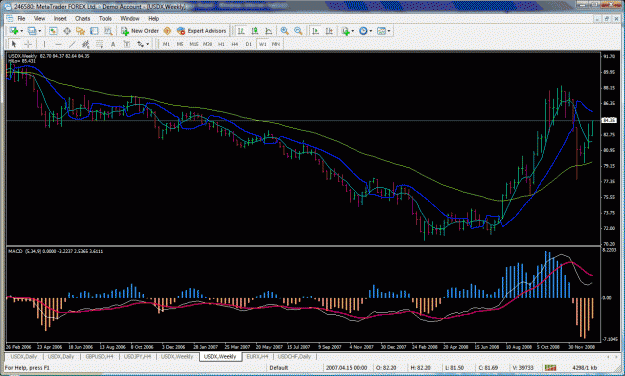Open the Charts menu
The height and width of the screenshot is (376, 625).
[83, 18]
